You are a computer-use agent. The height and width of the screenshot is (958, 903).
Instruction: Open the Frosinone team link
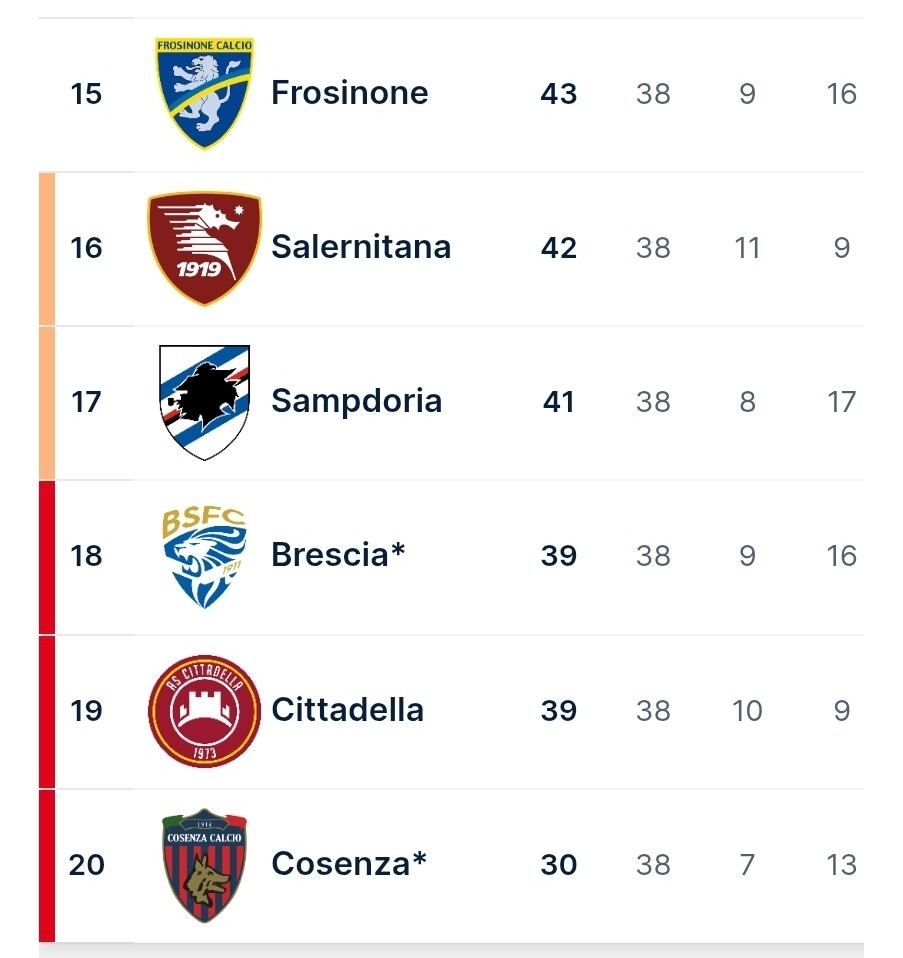tap(349, 93)
